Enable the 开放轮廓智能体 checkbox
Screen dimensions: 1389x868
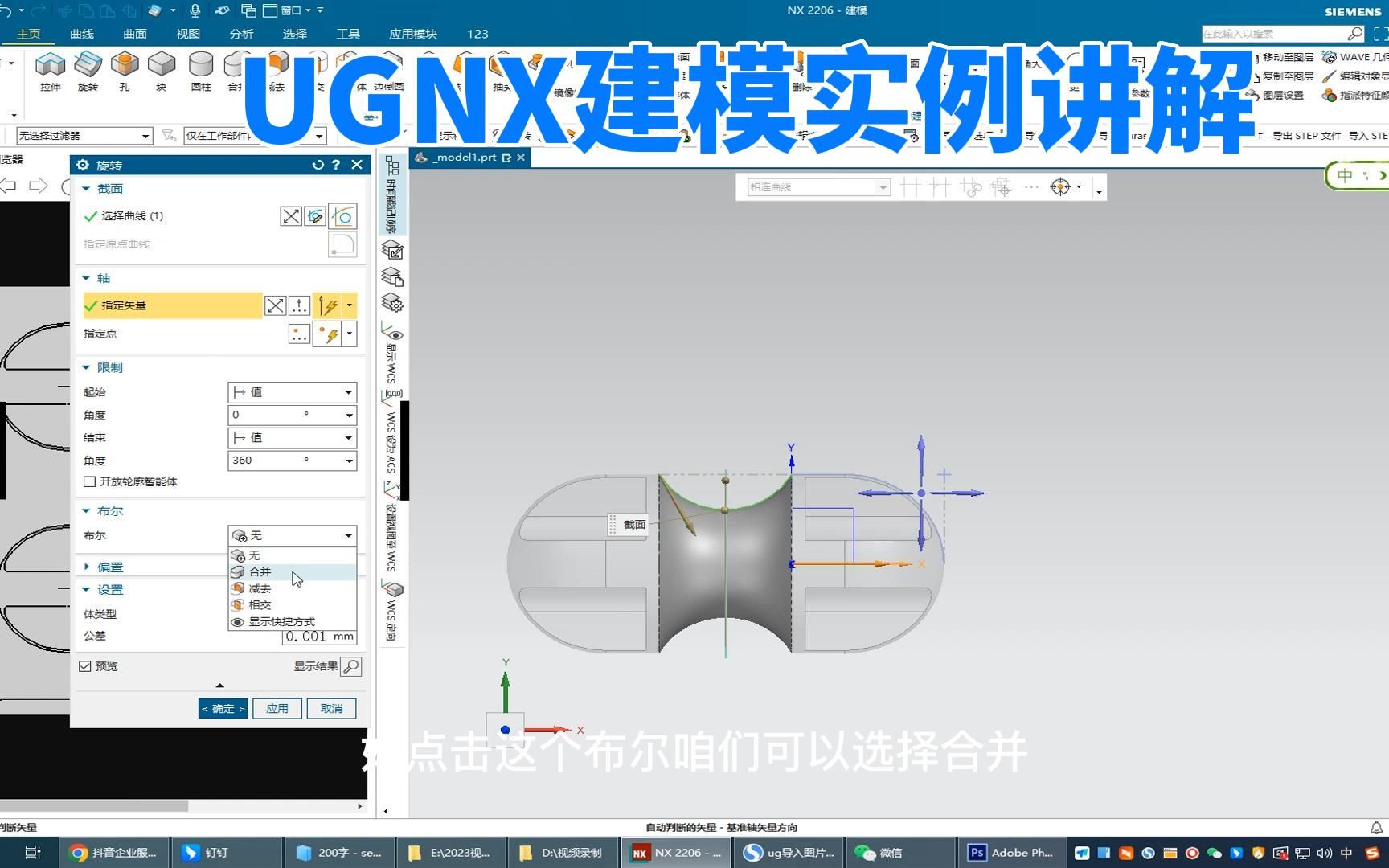click(x=89, y=481)
